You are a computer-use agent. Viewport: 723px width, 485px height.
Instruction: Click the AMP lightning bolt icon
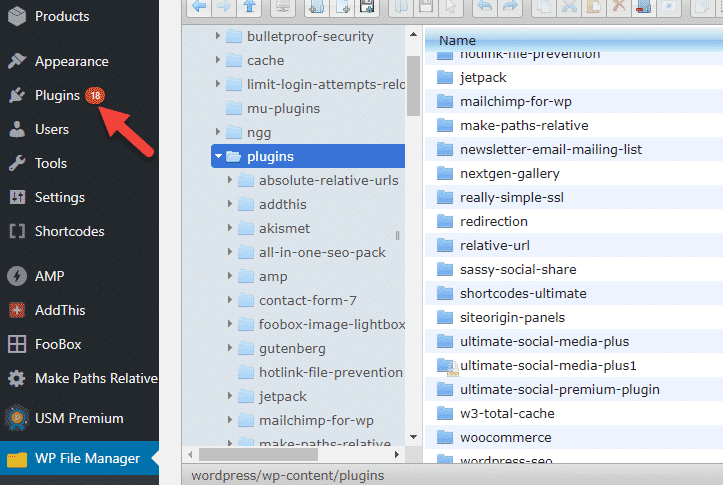point(17,276)
